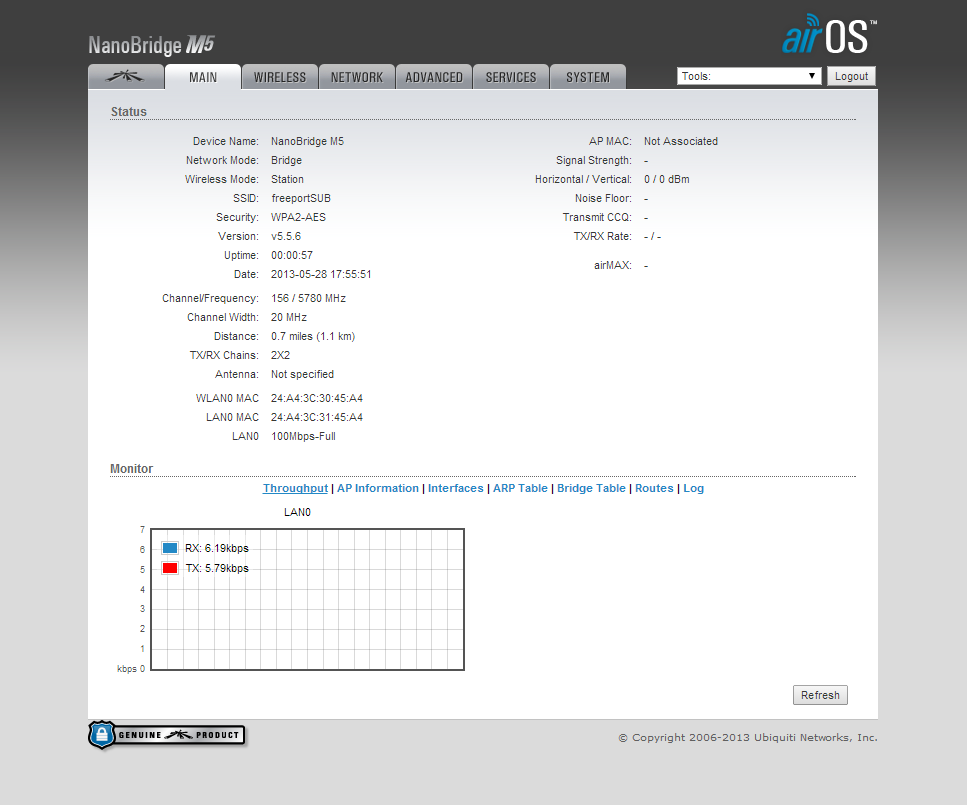Click the Network Mode value Bridge
967x805 pixels.
tap(287, 160)
